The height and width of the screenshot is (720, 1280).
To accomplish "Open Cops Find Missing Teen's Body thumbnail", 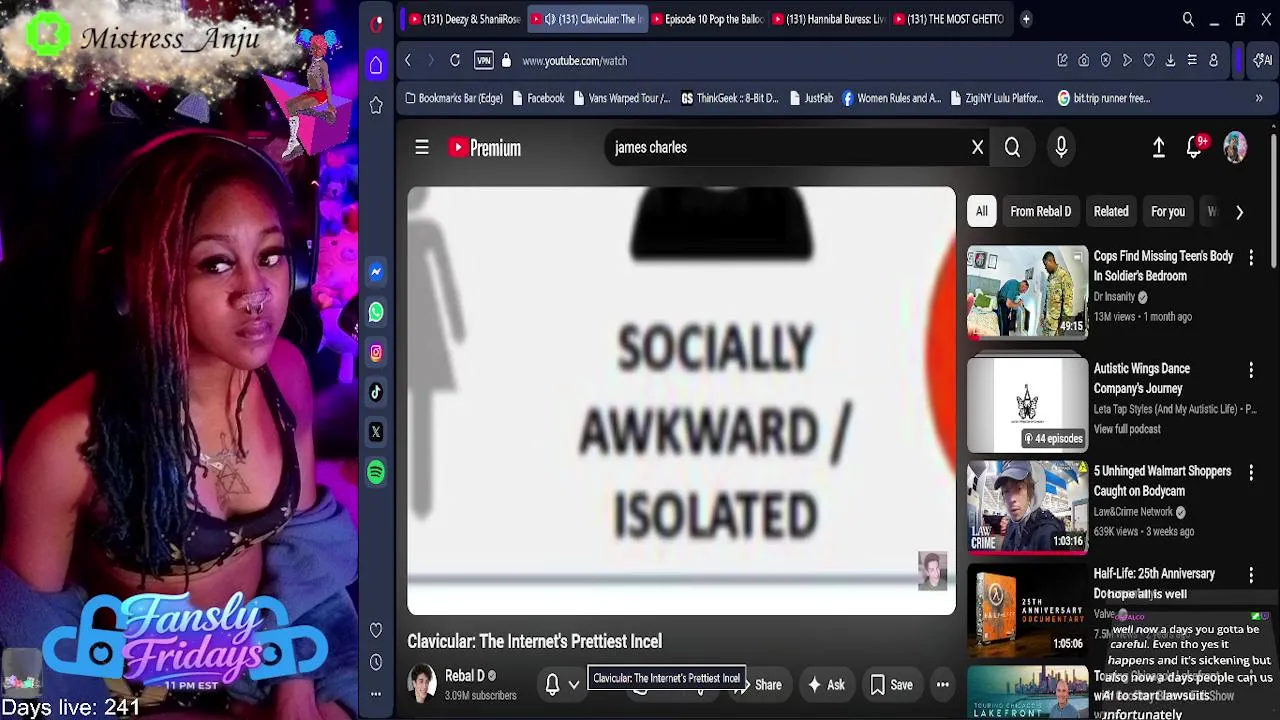I will click(x=1027, y=291).
